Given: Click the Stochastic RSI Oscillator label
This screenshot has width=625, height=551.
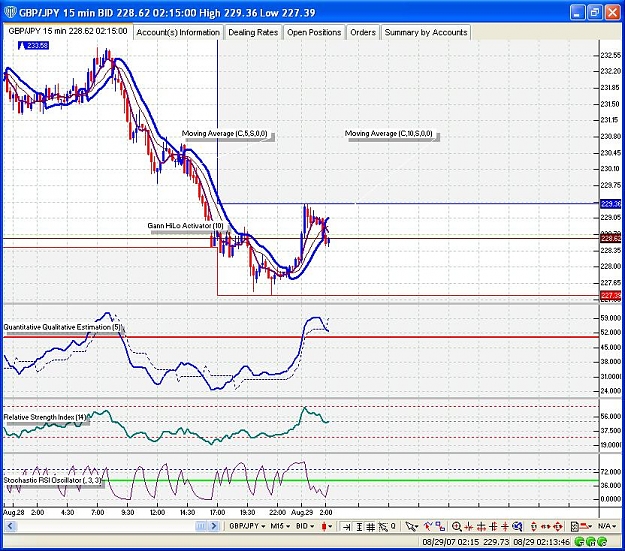Looking at the screenshot, I should pyautogui.click(x=52, y=480).
